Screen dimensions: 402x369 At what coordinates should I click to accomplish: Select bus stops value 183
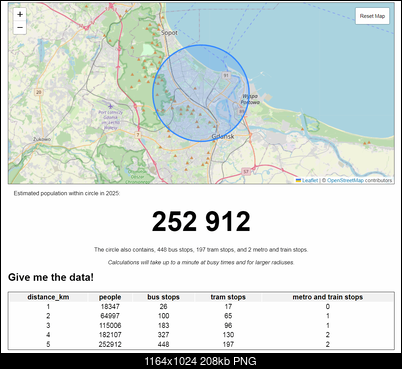click(x=163, y=325)
